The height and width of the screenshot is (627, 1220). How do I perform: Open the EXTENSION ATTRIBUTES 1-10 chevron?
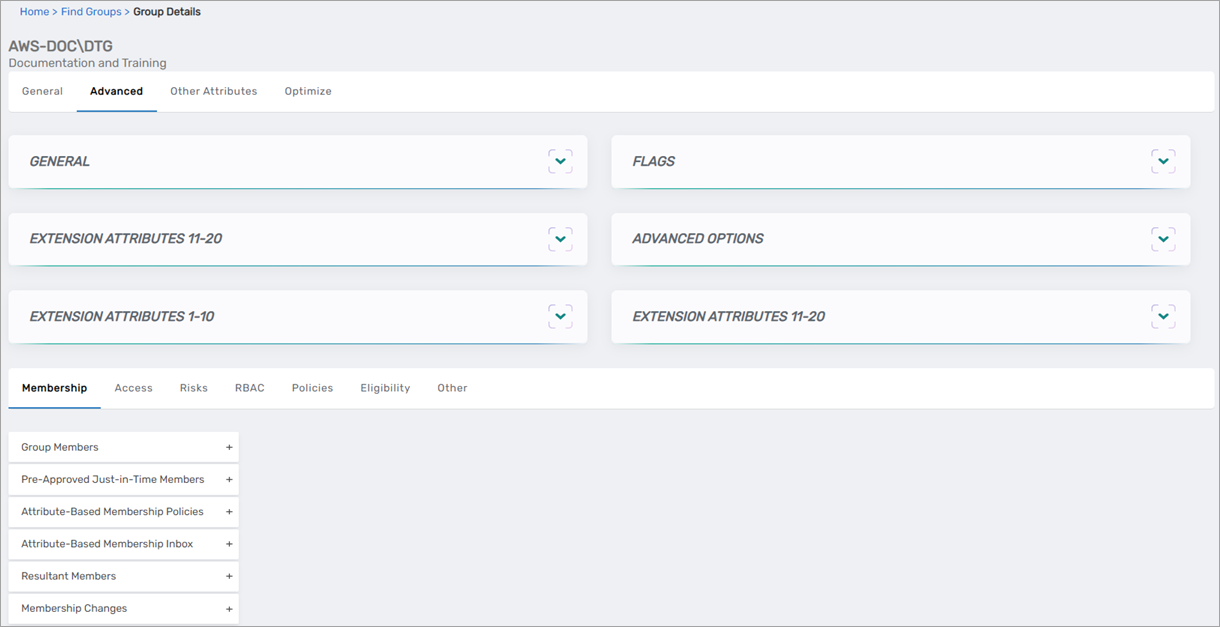[560, 315]
